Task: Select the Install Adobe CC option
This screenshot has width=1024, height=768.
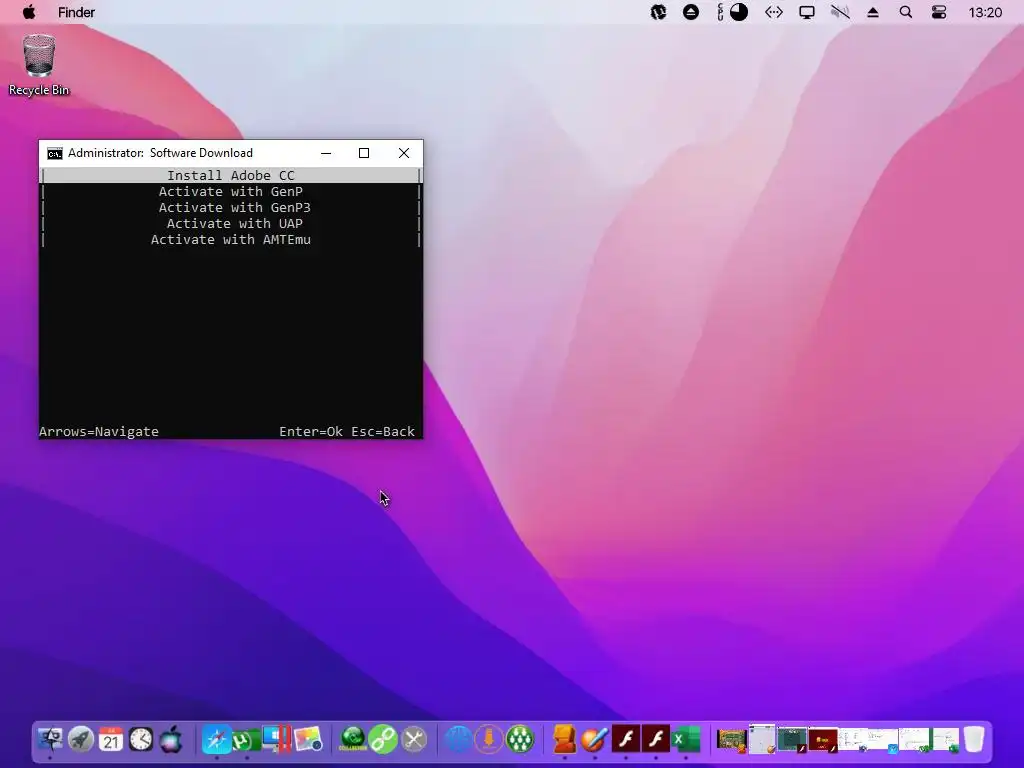Action: (231, 175)
